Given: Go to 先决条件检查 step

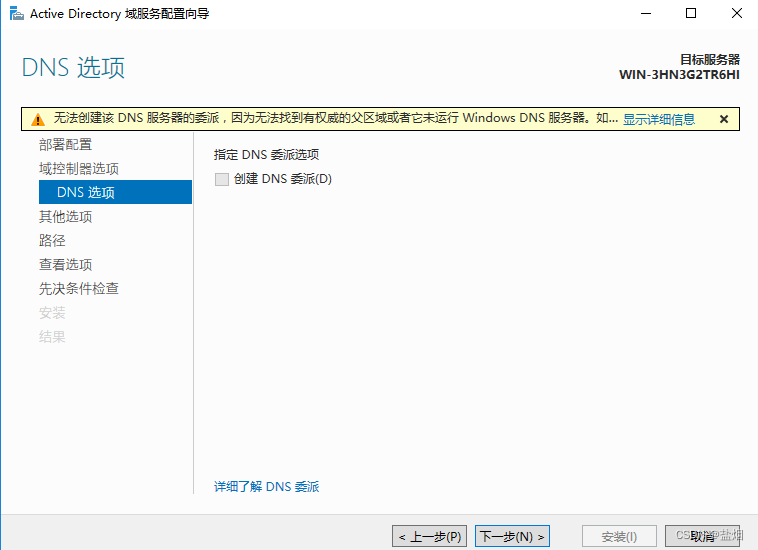Looking at the screenshot, I should 79,289.
